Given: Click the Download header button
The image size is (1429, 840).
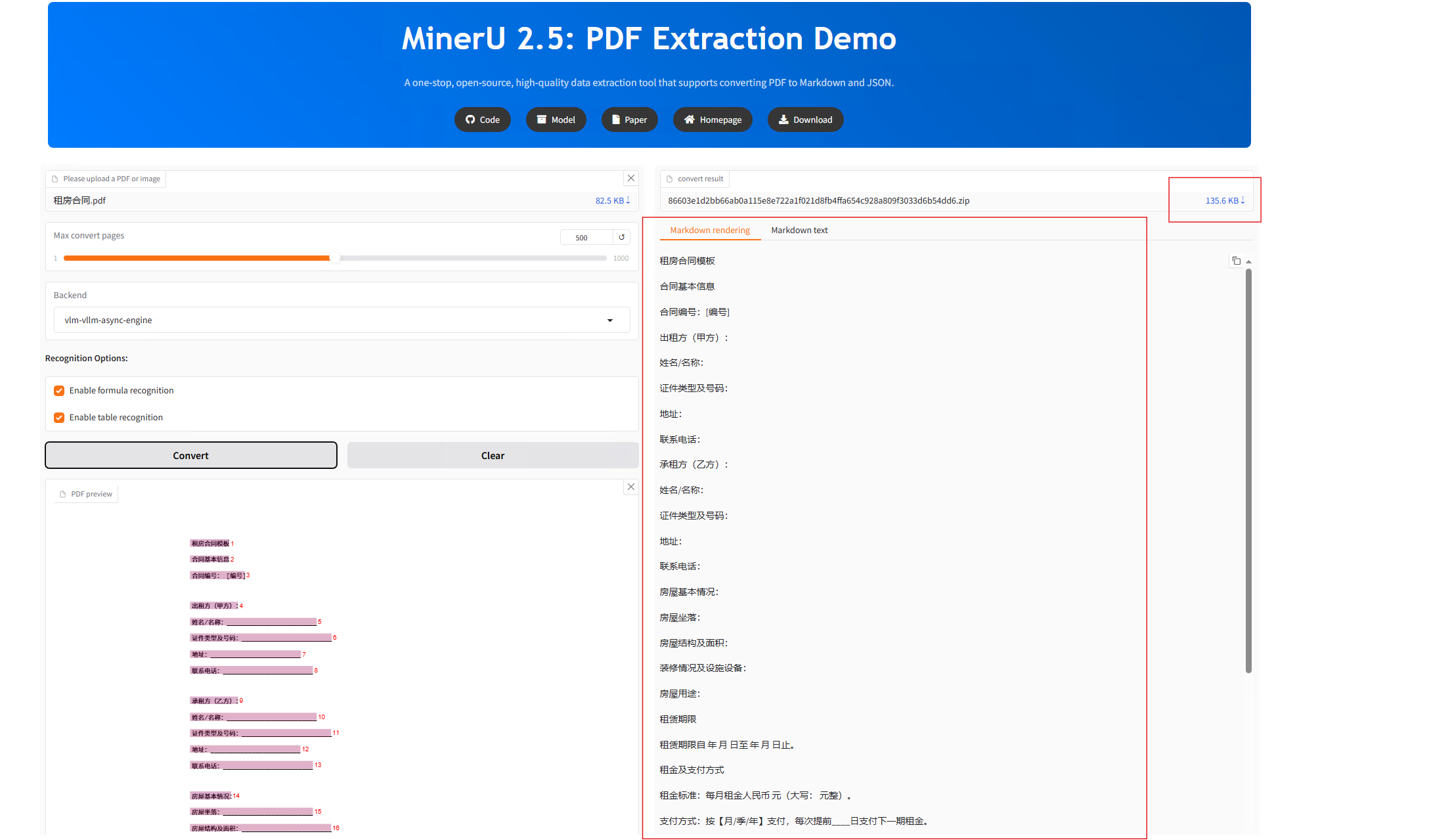Looking at the screenshot, I should coord(804,120).
